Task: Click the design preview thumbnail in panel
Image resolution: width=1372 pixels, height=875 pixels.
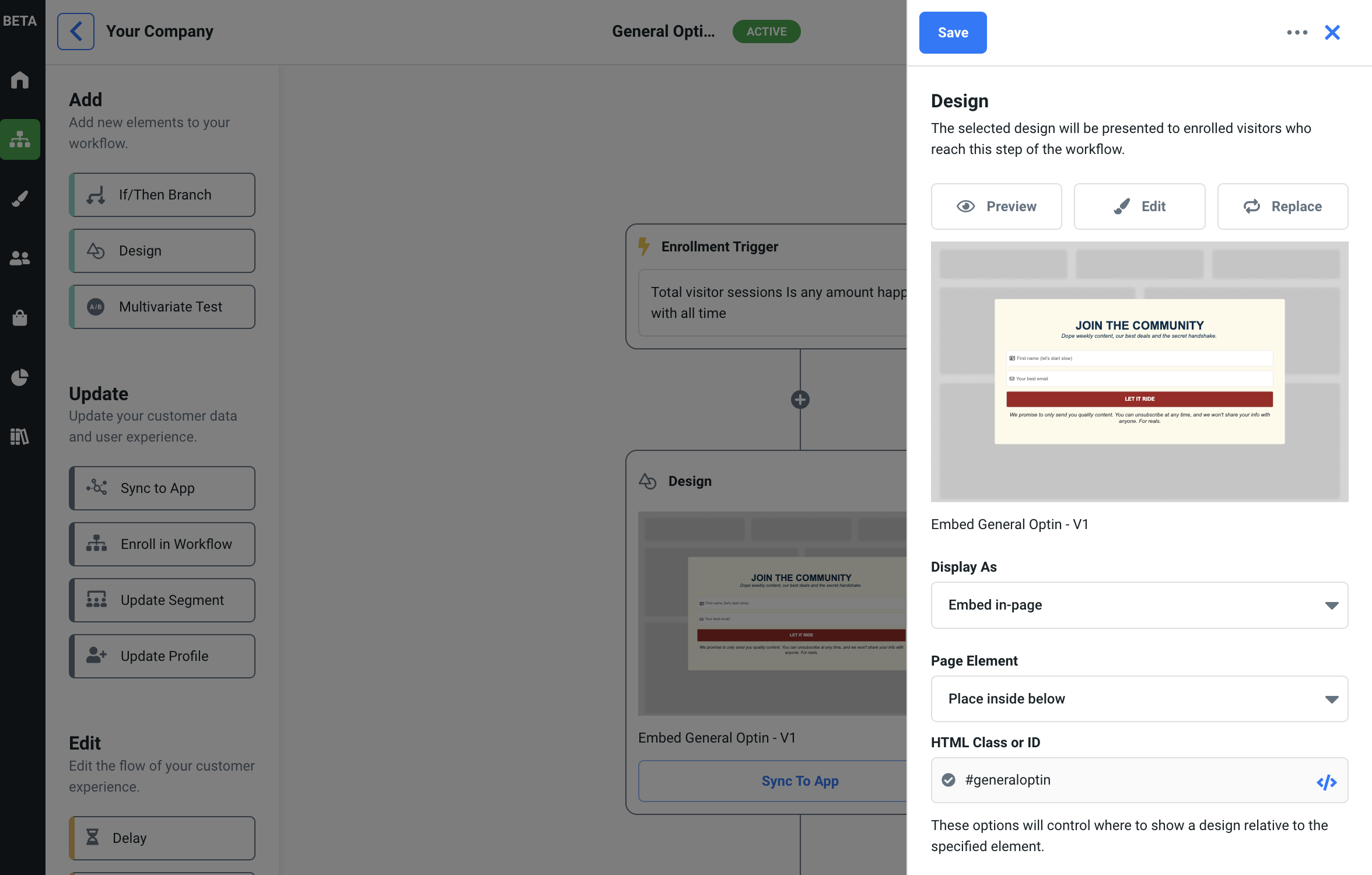Action: (x=1139, y=372)
